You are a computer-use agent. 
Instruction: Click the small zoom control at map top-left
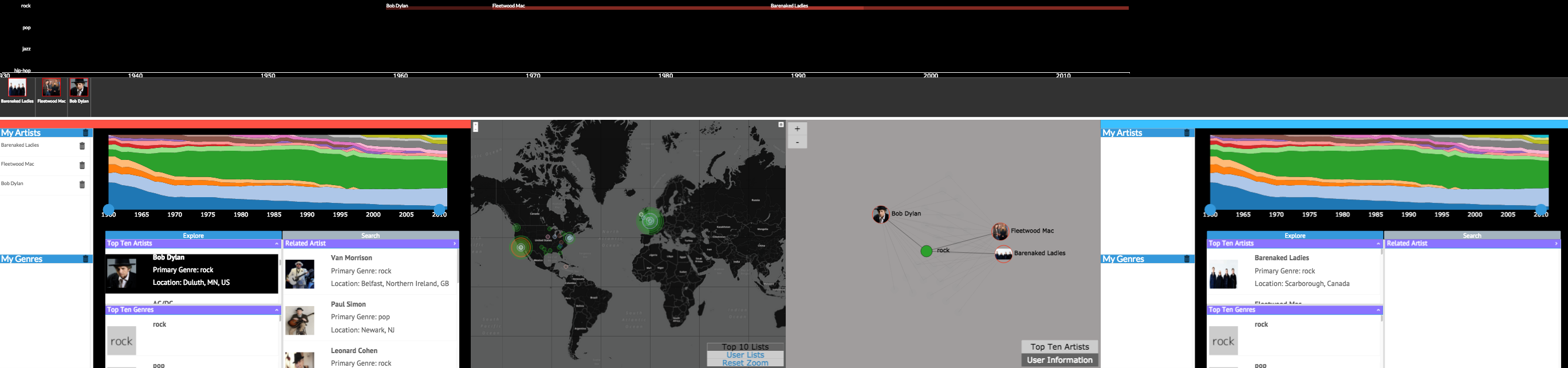pyautogui.click(x=476, y=127)
